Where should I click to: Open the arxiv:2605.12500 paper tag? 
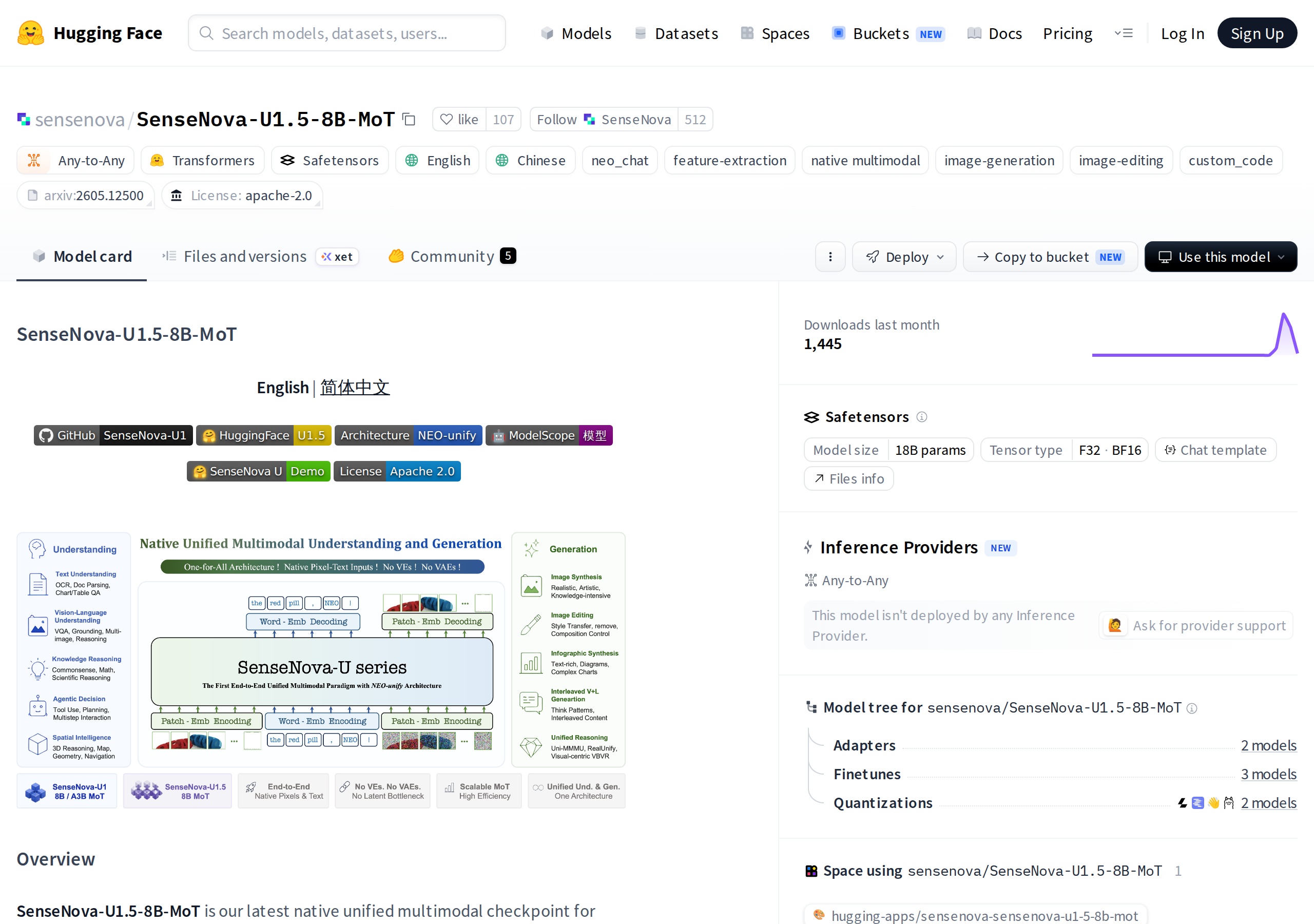click(x=86, y=195)
